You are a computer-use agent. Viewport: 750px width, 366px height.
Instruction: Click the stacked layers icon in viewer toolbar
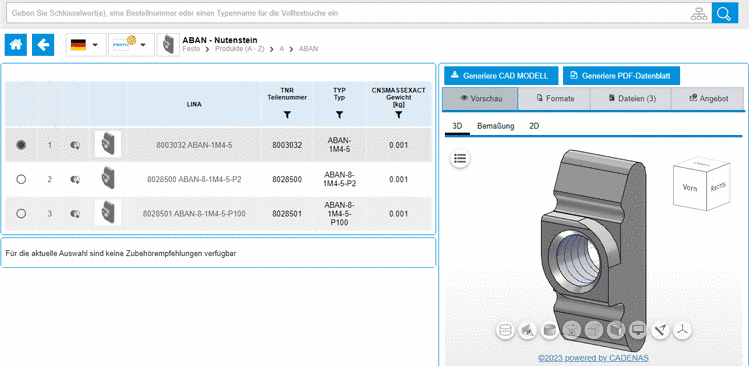506,330
